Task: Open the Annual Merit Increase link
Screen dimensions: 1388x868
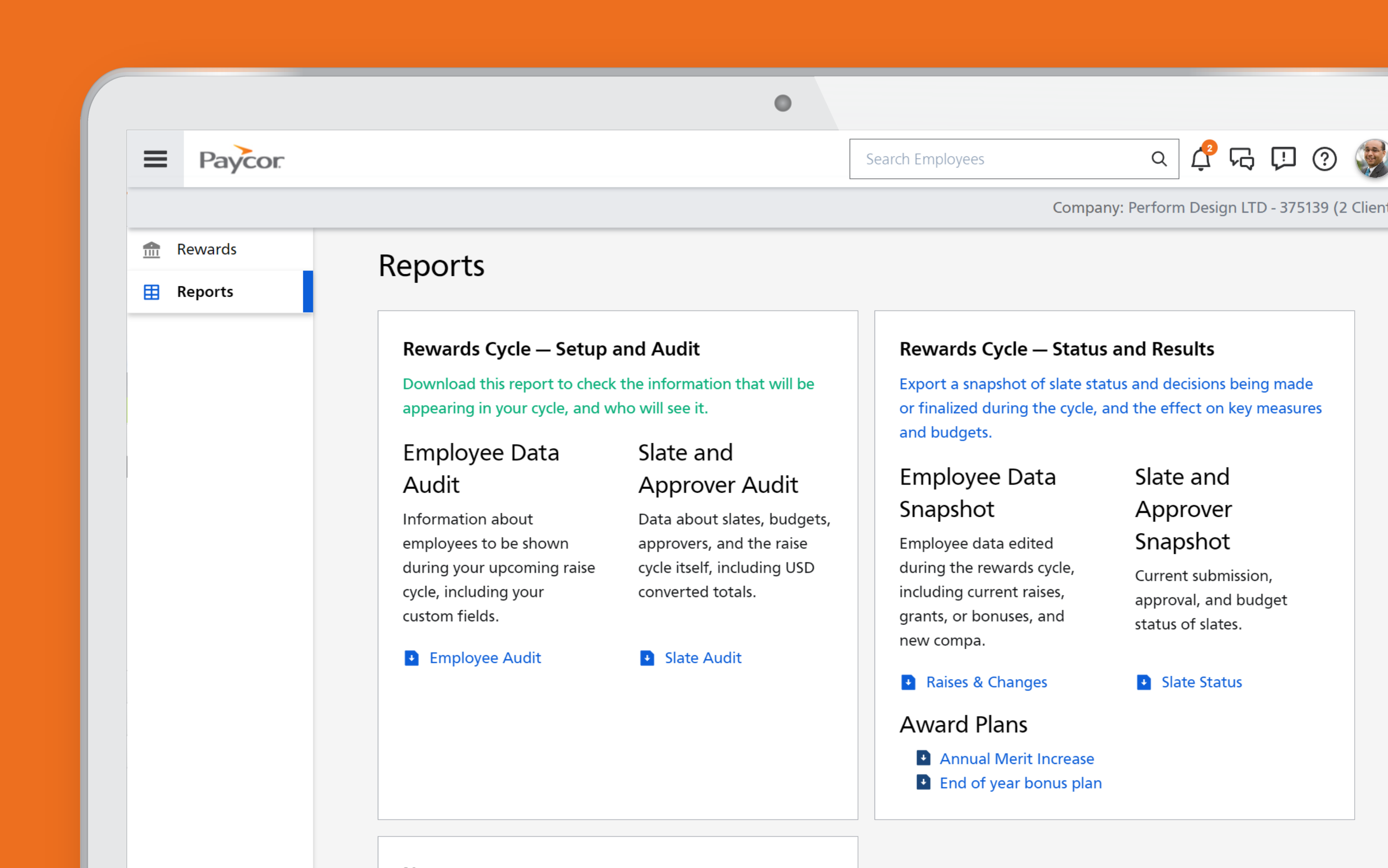Action: [1016, 759]
